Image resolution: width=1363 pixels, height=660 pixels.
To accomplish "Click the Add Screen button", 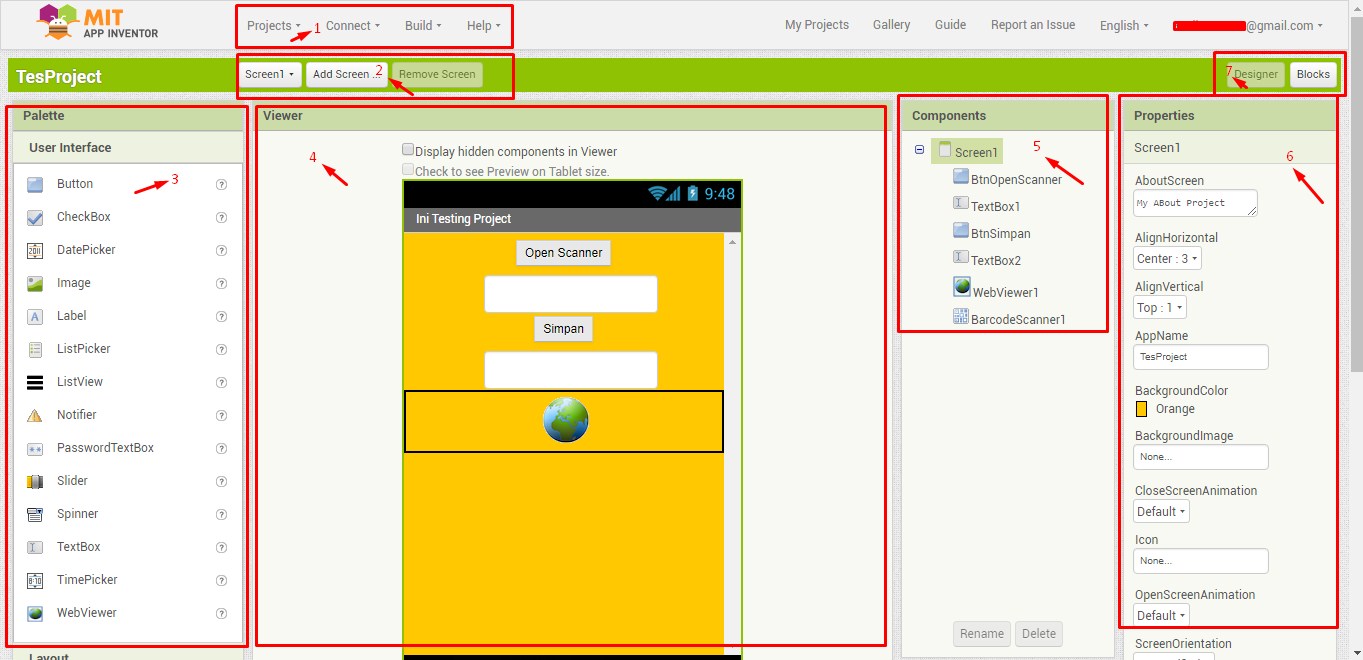I will (x=344, y=73).
